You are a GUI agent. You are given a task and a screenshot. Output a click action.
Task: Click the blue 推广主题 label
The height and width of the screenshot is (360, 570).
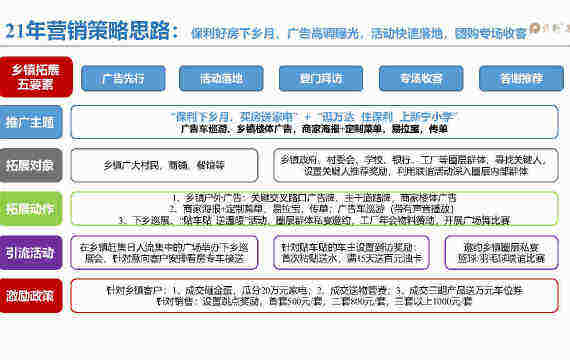pyautogui.click(x=31, y=122)
